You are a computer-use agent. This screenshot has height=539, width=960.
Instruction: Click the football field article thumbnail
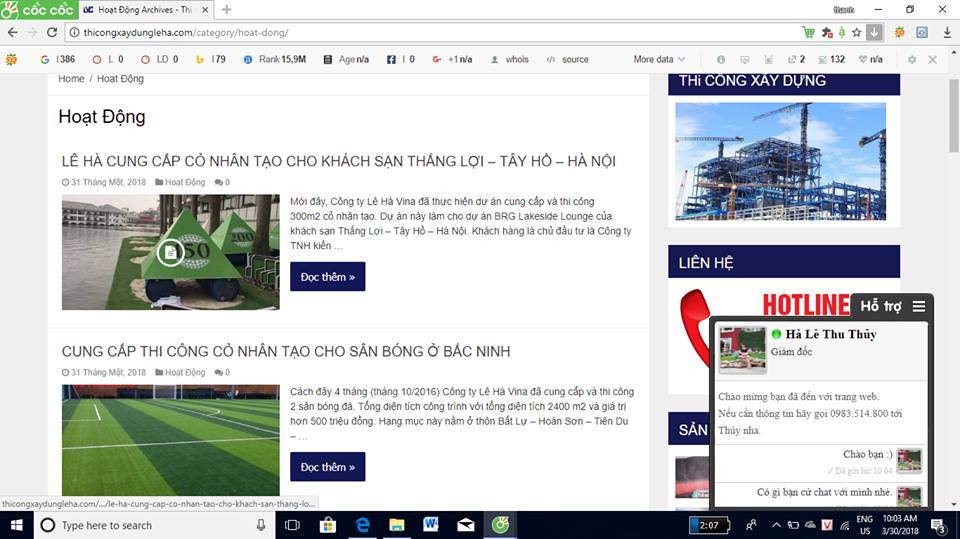click(170, 440)
